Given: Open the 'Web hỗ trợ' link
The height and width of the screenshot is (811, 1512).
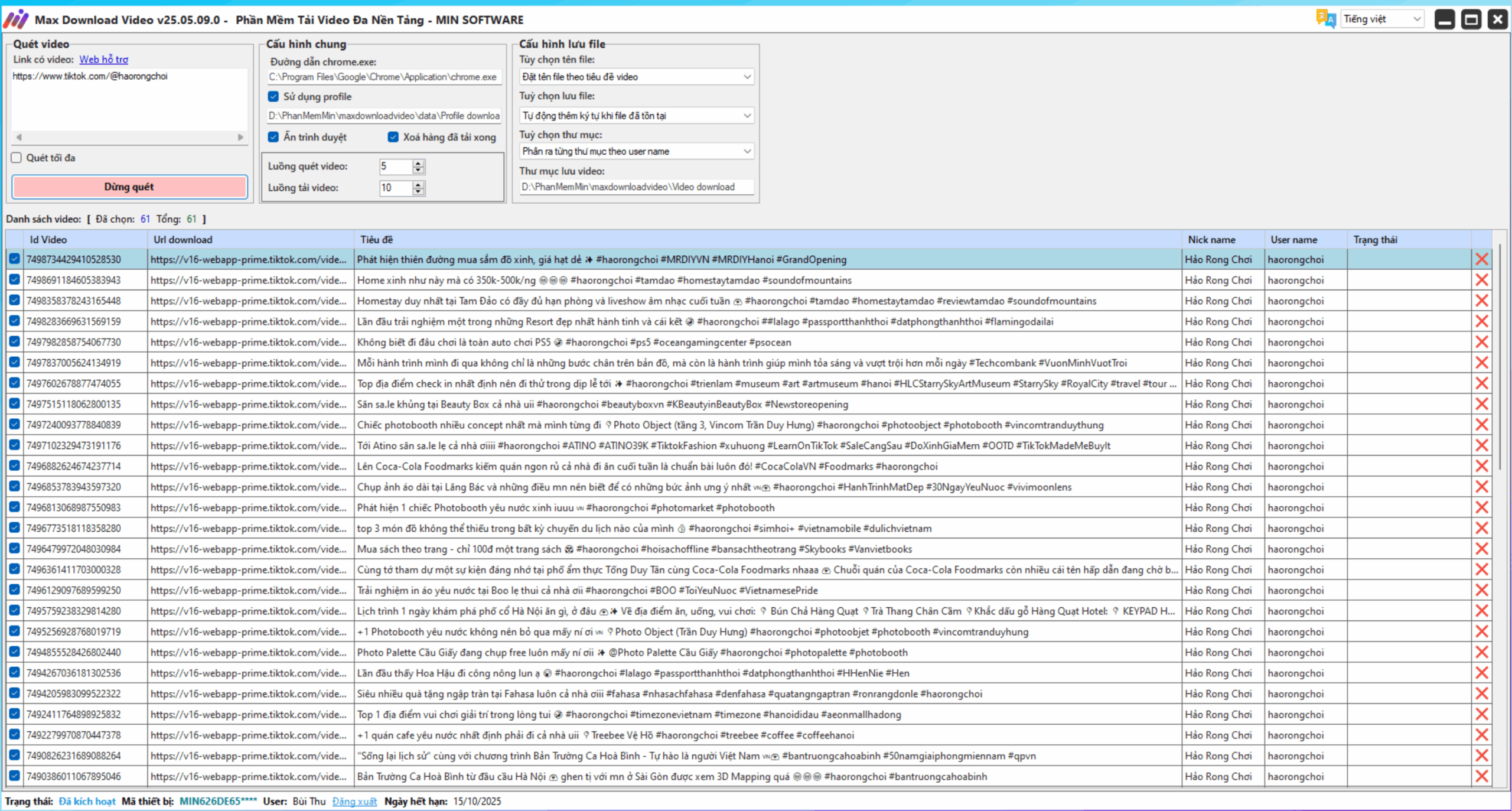Looking at the screenshot, I should click(x=104, y=59).
